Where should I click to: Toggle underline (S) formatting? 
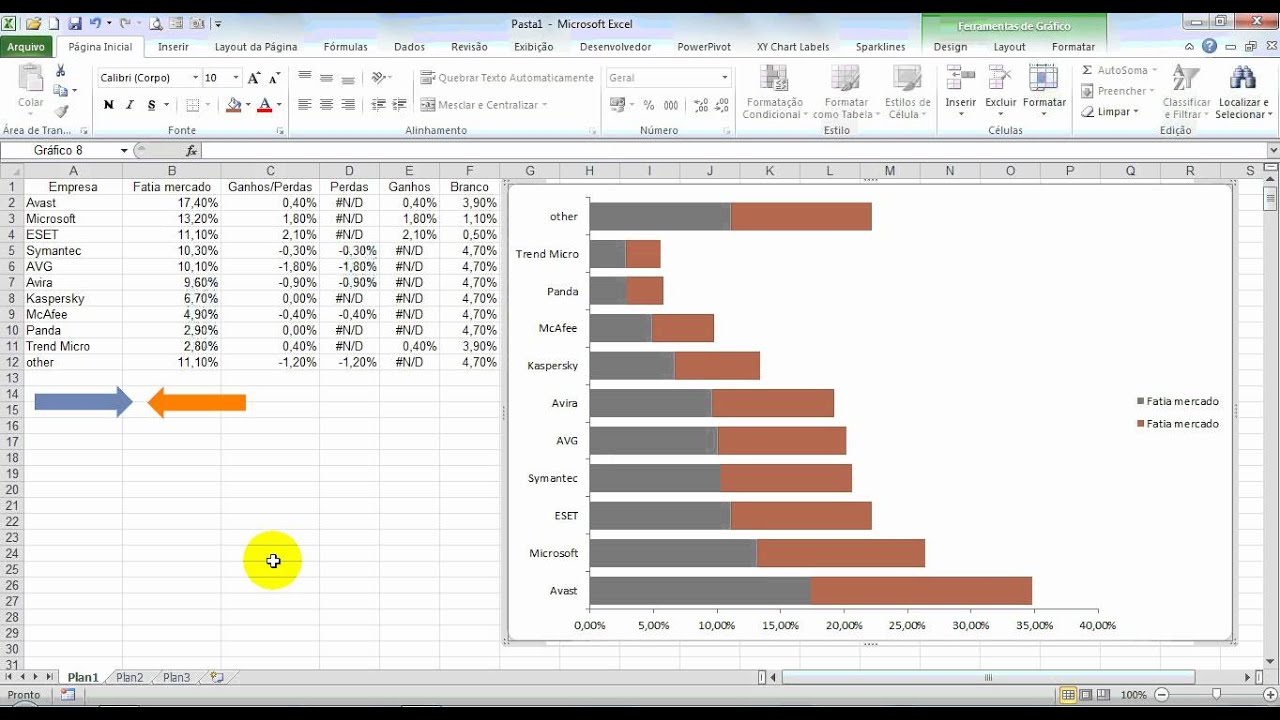[152, 105]
